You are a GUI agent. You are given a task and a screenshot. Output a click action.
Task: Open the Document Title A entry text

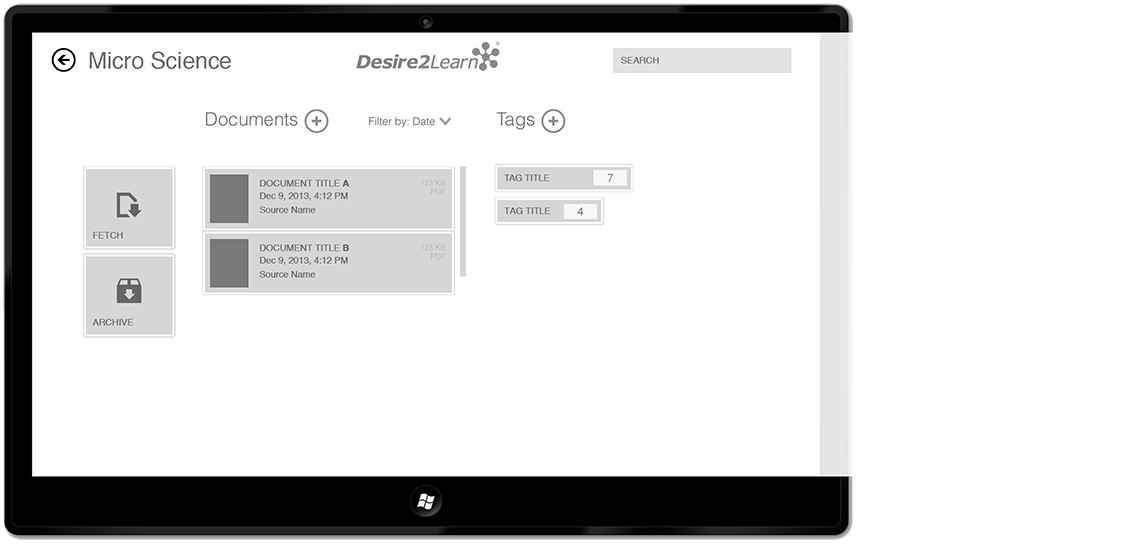click(304, 197)
